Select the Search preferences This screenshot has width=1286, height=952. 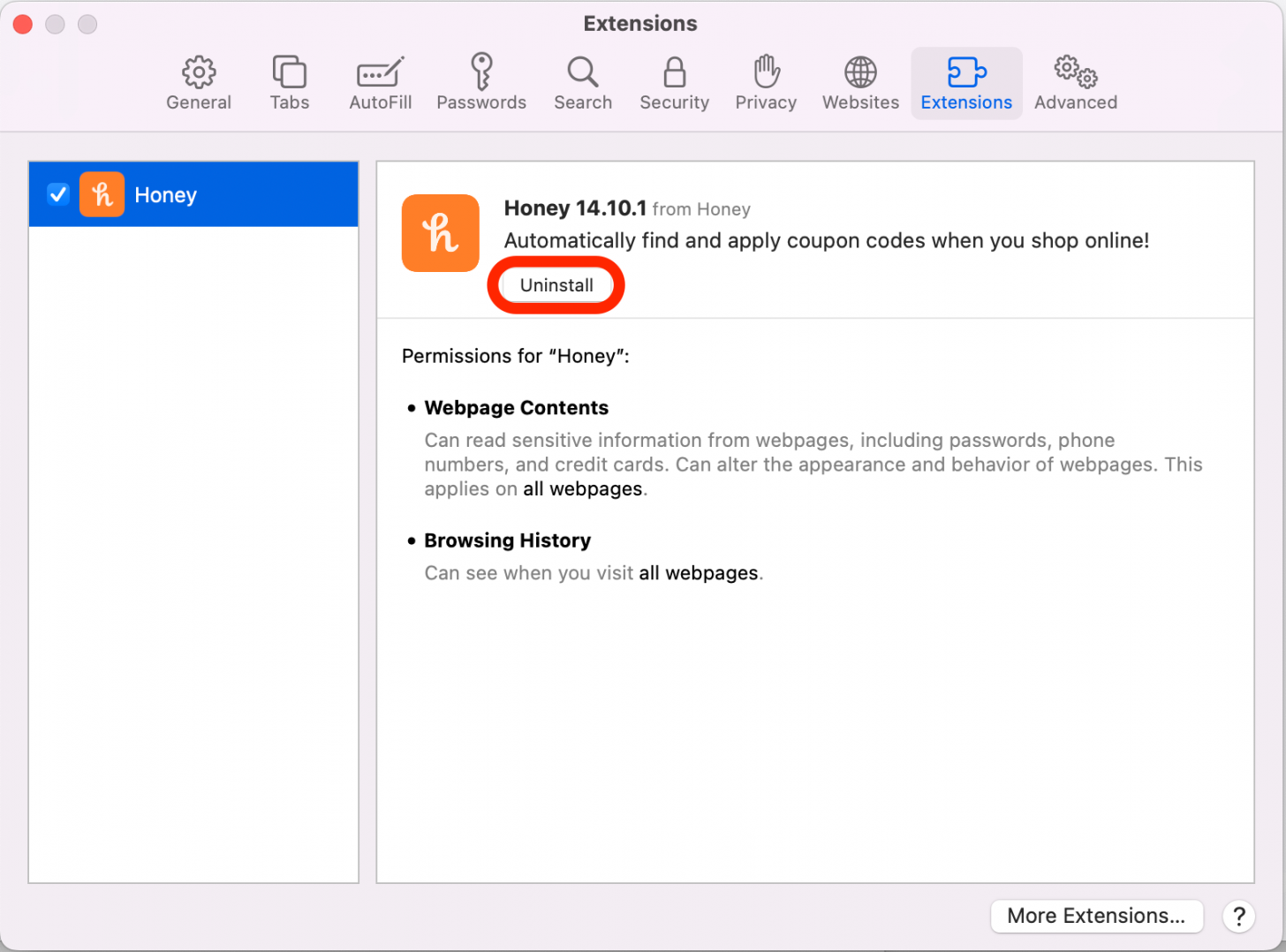(x=583, y=83)
